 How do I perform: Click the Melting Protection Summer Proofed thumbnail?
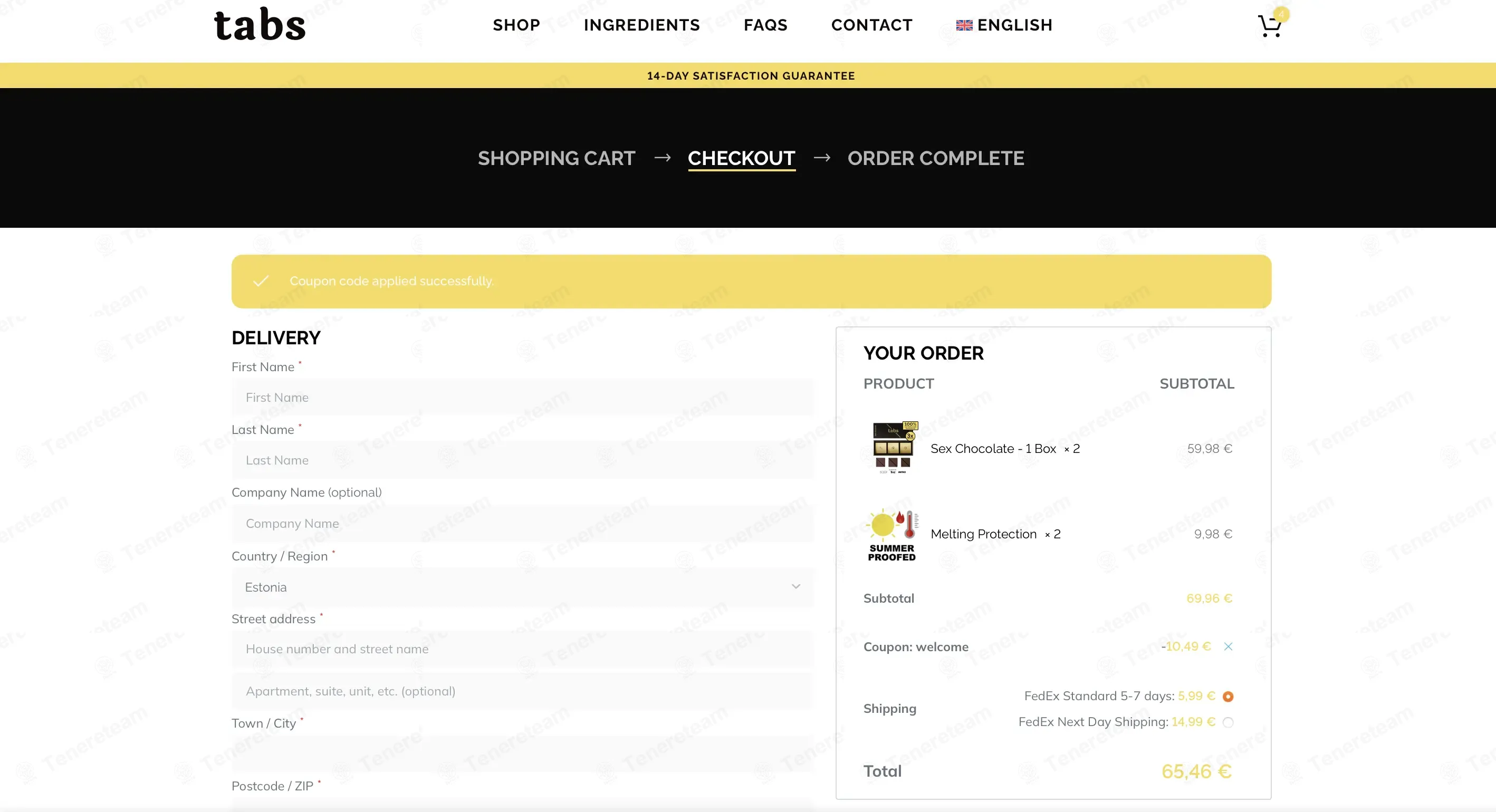(893, 534)
